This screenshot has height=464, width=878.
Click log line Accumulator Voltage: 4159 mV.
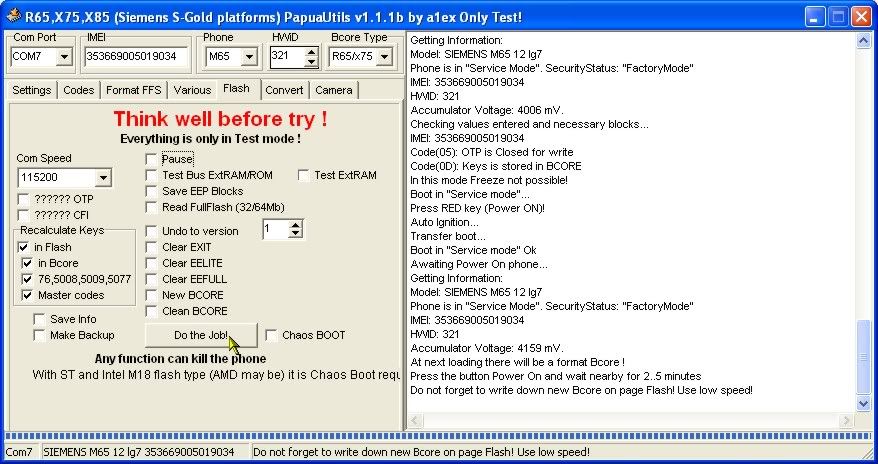click(487, 348)
